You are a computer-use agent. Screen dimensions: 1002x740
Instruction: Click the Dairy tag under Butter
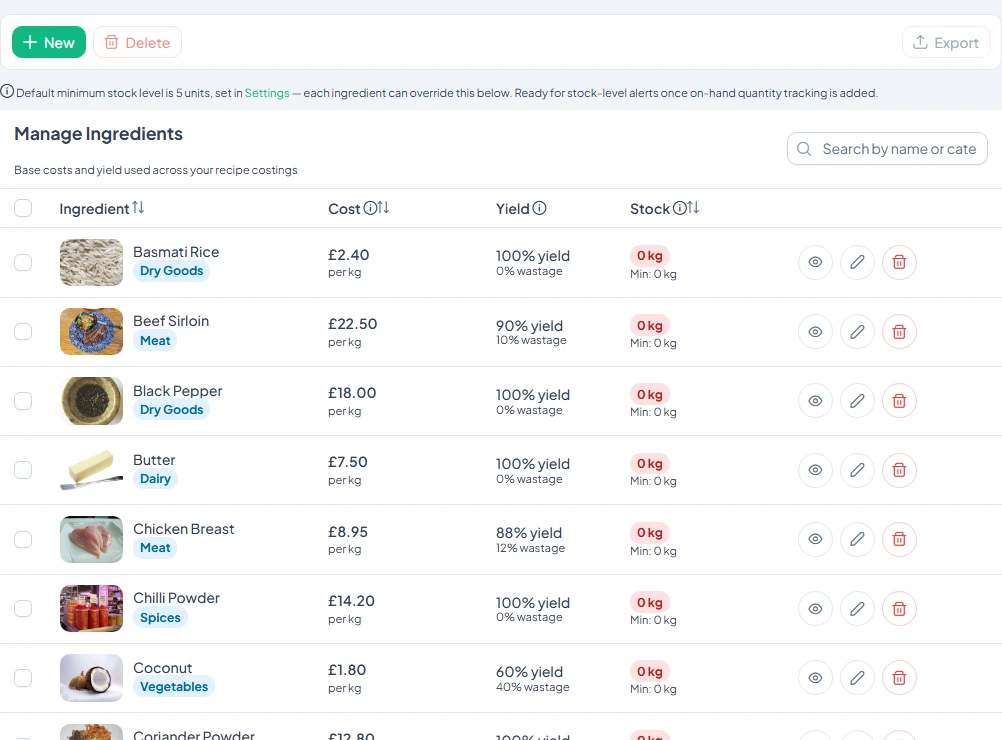(155, 479)
